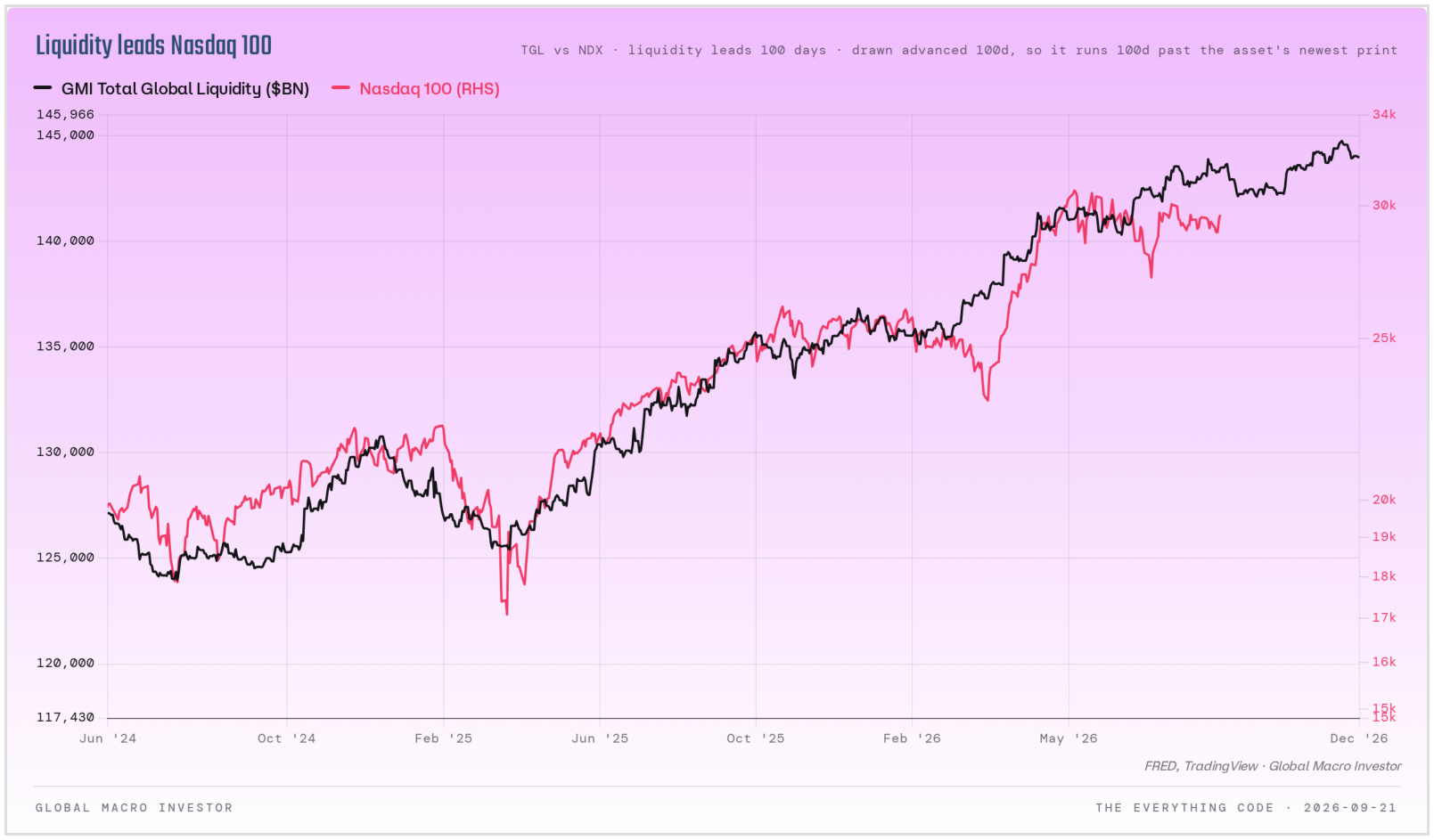The width and height of the screenshot is (1434, 840).
Task: Select right axis value 20k
Action: tap(1384, 500)
